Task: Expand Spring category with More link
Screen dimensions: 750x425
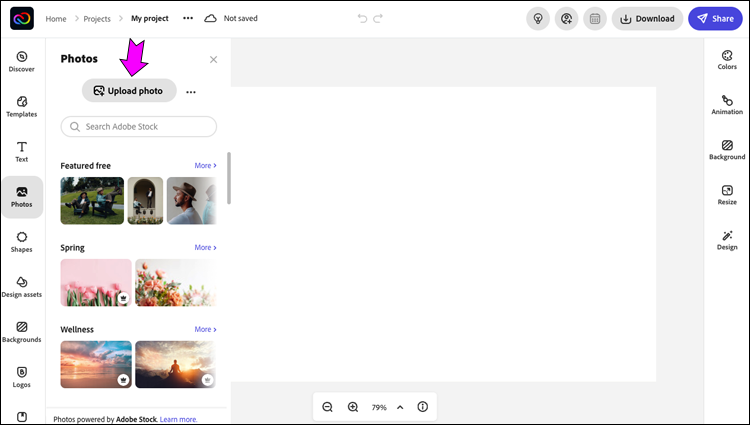Action: coord(205,247)
